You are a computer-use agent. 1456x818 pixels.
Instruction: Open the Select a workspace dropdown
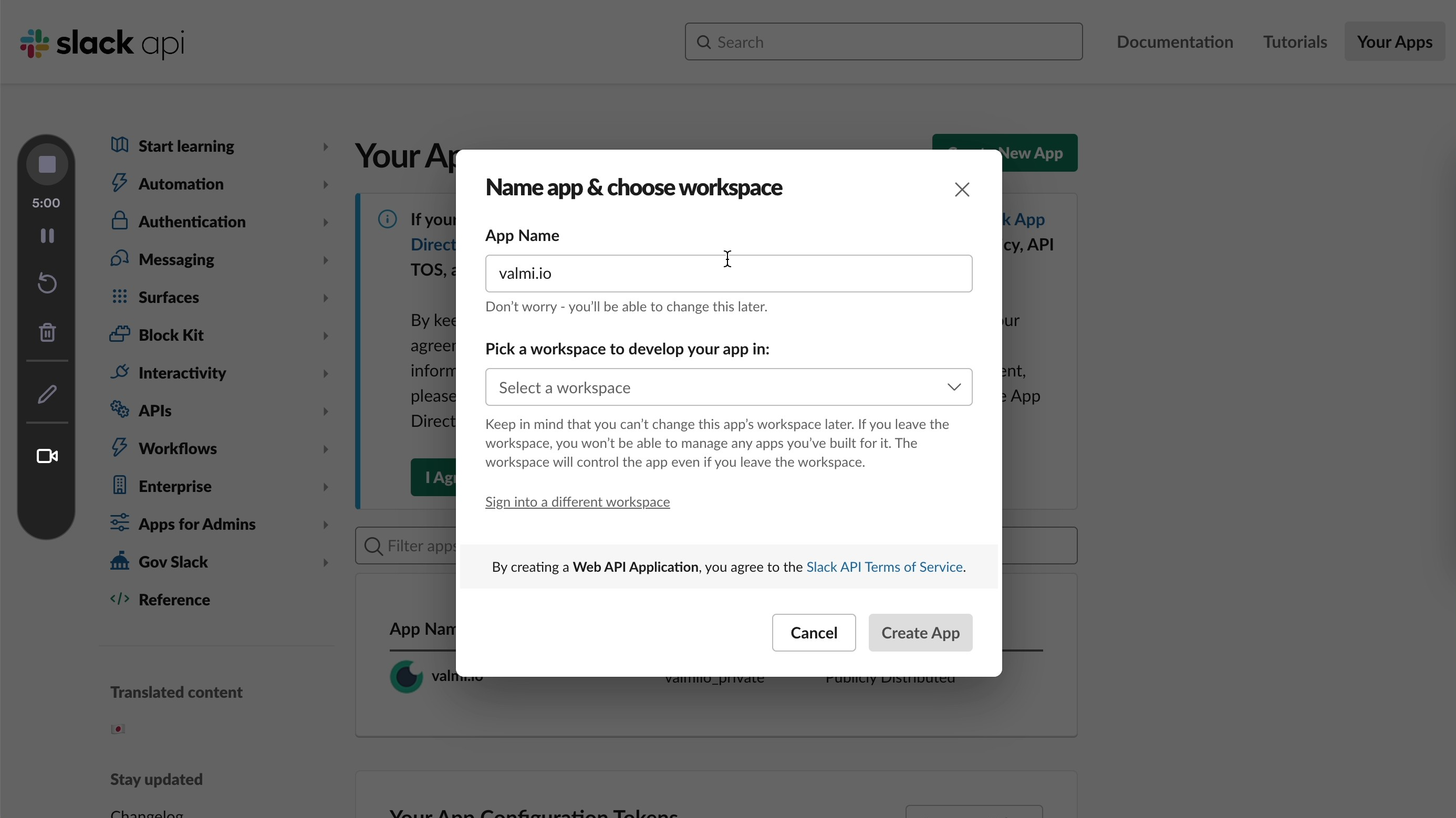728,387
